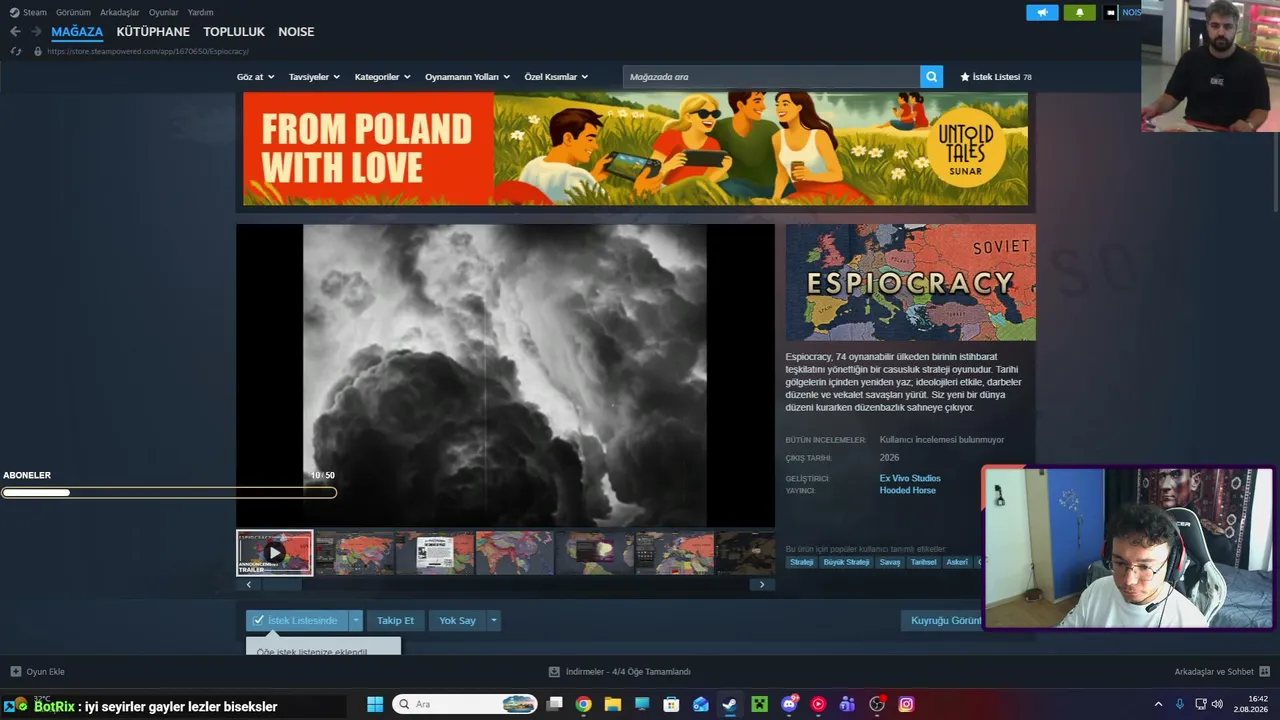Screen dimensions: 1280x720
Task: Click the volume speaker tray icon
Action: click(x=1217, y=704)
